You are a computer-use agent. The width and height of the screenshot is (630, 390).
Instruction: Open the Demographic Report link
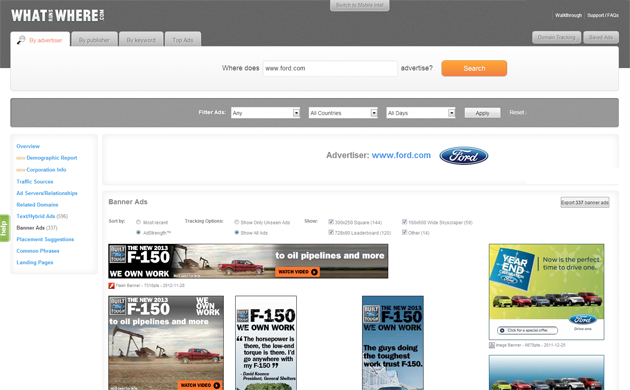pyautogui.click(x=52, y=158)
